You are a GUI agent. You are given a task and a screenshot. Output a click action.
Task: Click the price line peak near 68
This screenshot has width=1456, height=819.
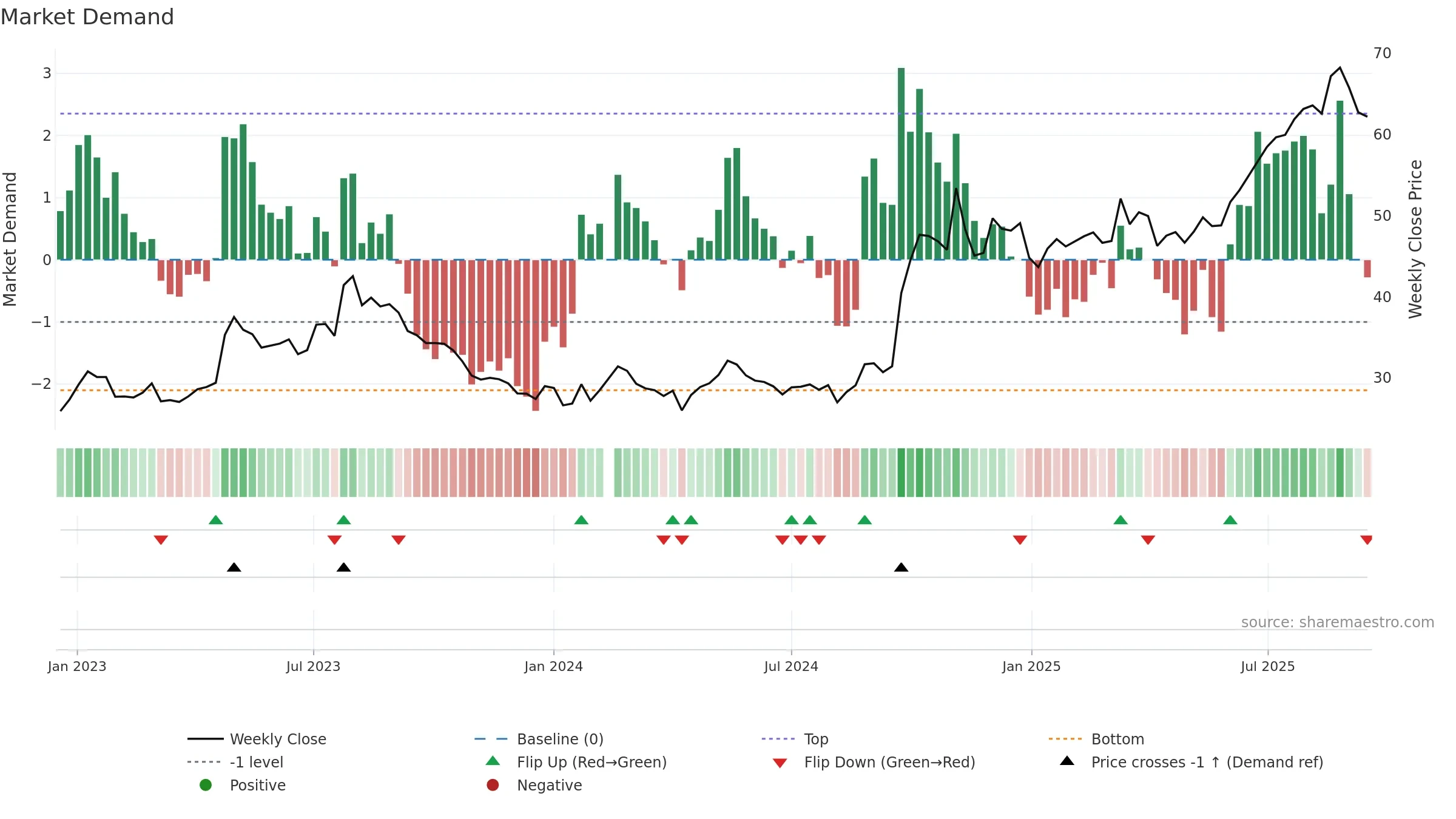1340,68
